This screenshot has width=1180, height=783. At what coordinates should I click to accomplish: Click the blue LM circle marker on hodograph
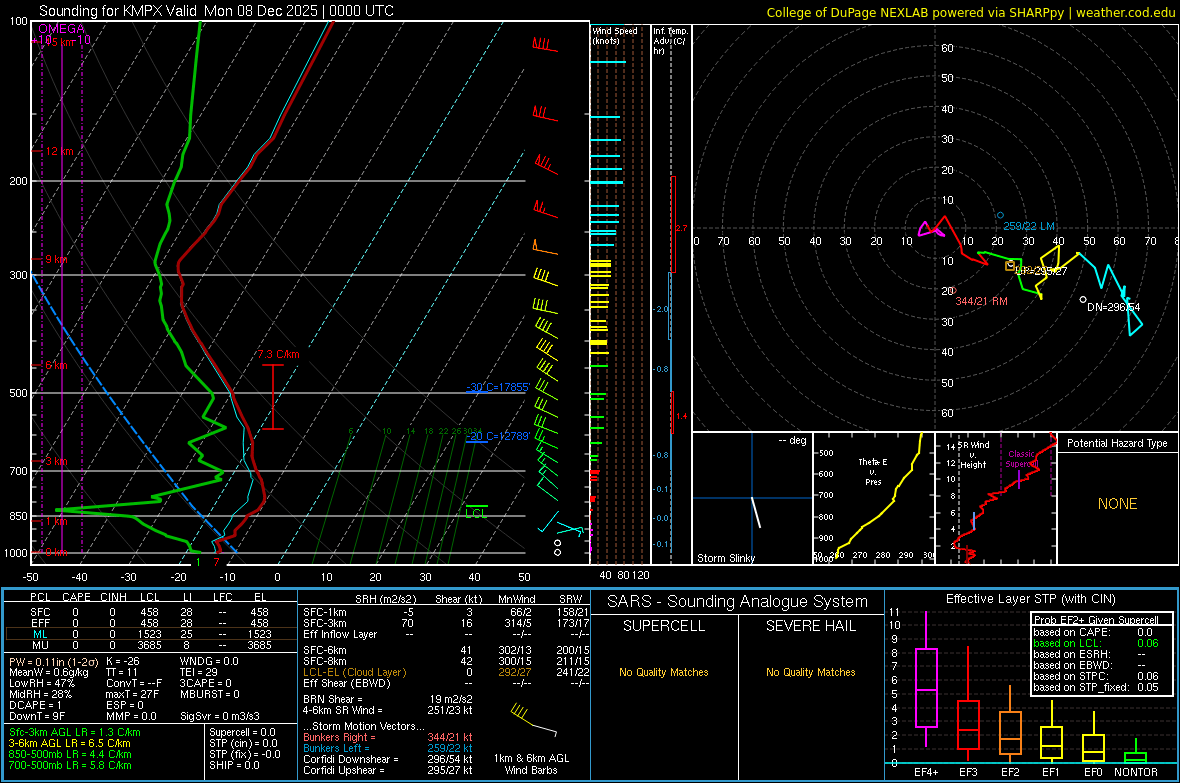tap(1000, 215)
